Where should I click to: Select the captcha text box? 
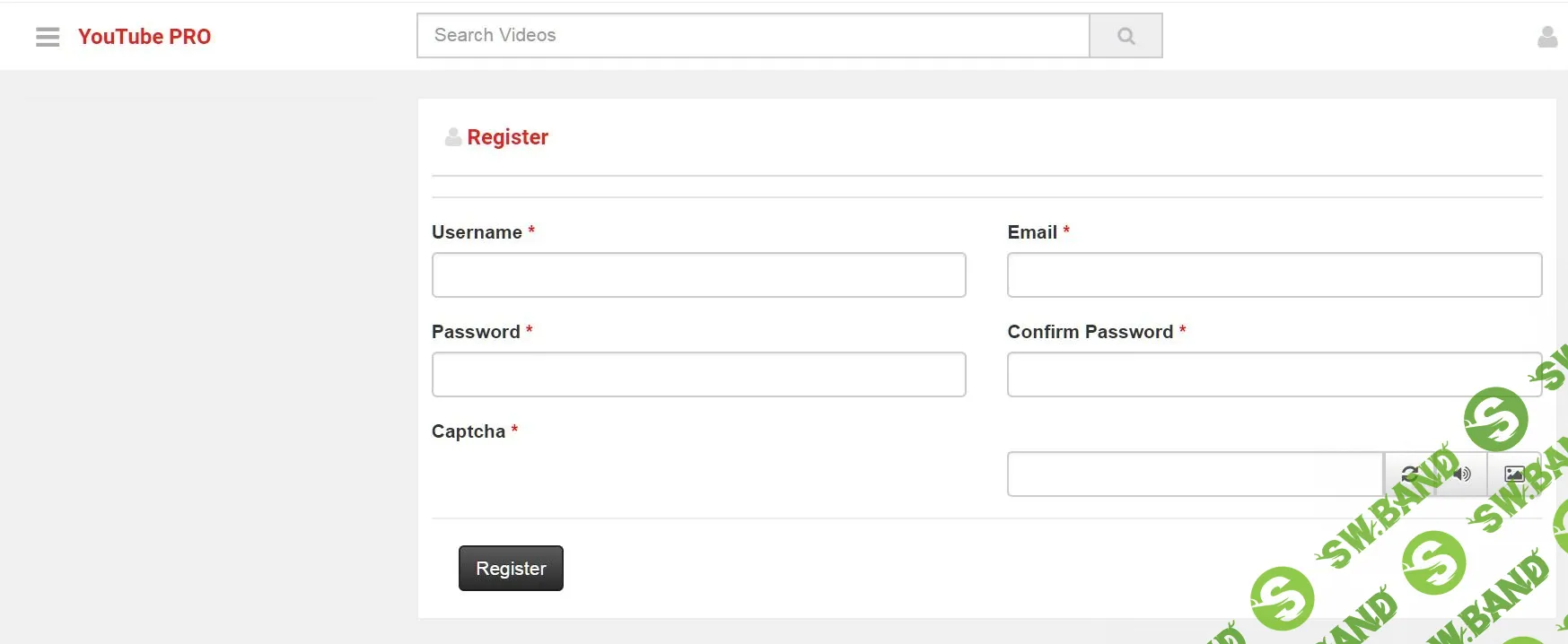click(1195, 474)
